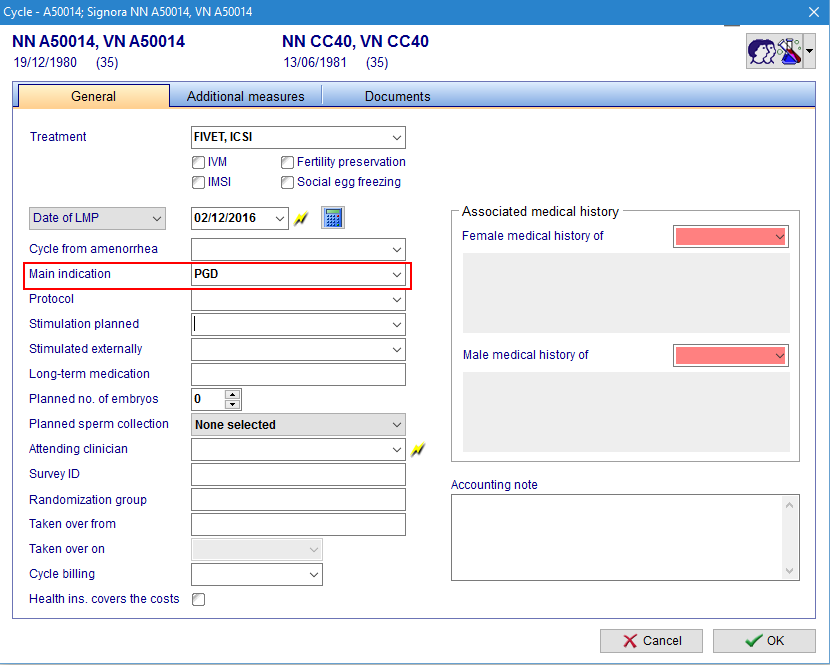
Task: Check Health ins. covers the costs
Action: click(199, 599)
